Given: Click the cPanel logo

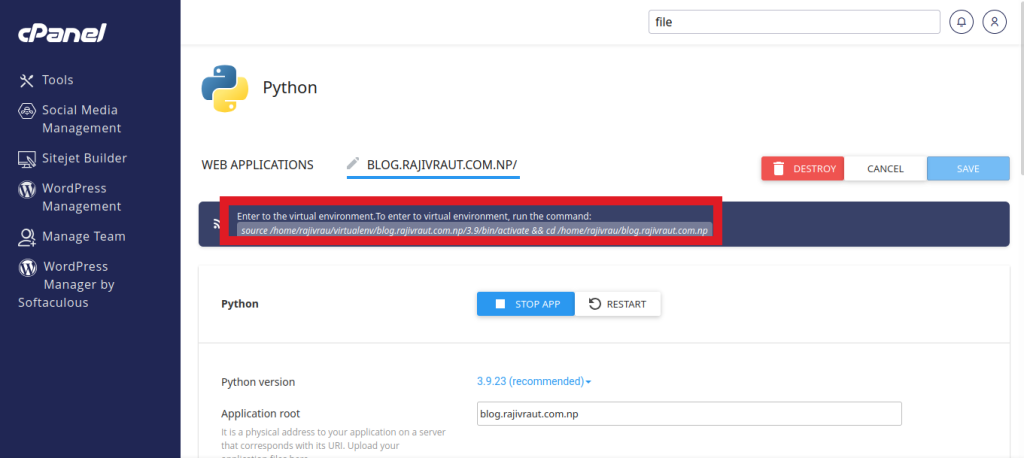Looking at the screenshot, I should (x=62, y=33).
